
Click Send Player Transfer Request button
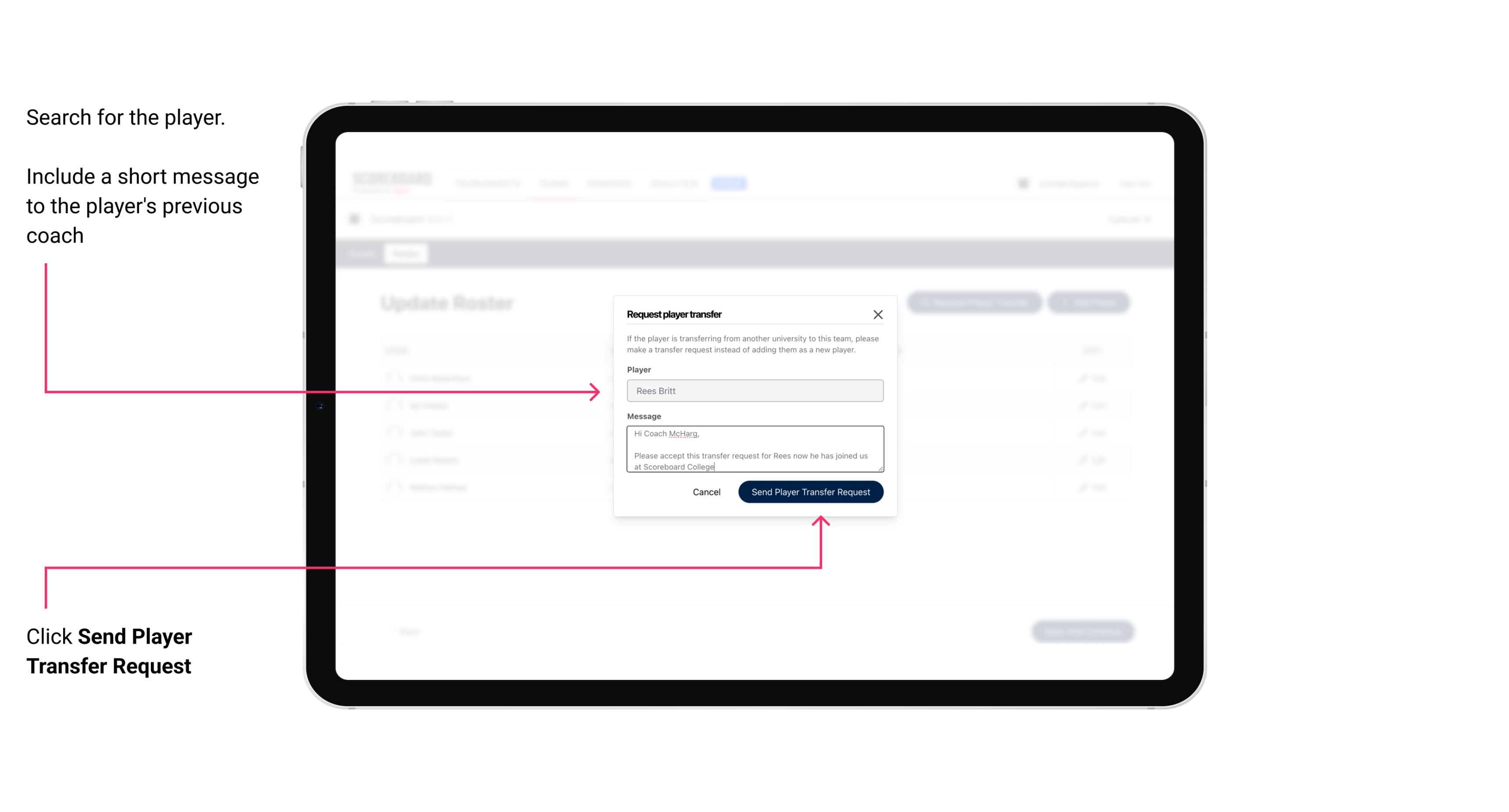click(x=810, y=491)
